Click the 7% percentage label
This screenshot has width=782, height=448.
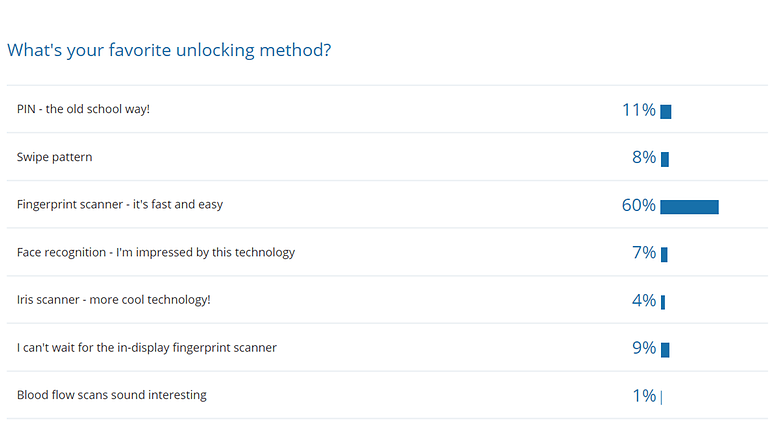pos(644,252)
